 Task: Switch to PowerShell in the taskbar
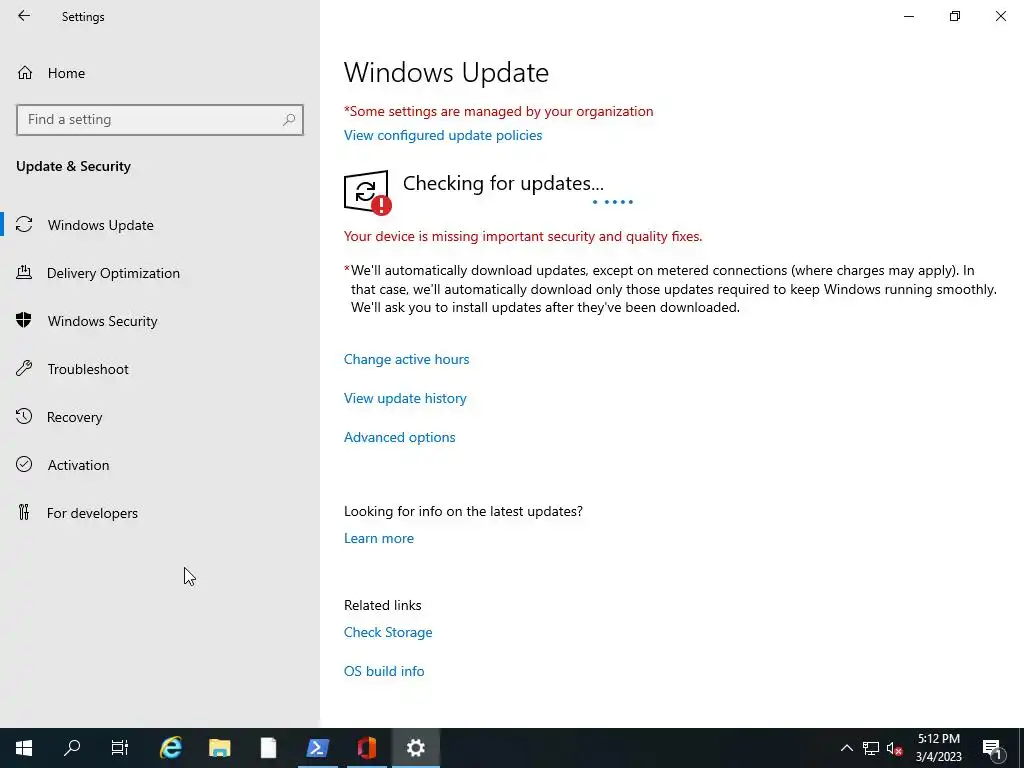(x=317, y=748)
